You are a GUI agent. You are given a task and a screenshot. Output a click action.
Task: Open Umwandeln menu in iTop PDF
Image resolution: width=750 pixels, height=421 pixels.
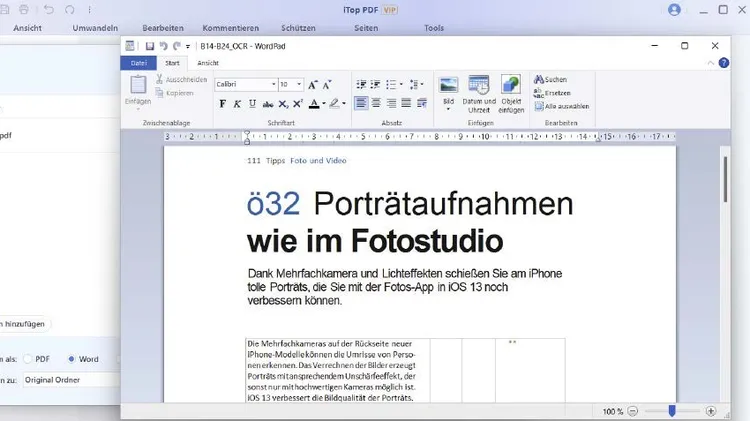(x=95, y=28)
